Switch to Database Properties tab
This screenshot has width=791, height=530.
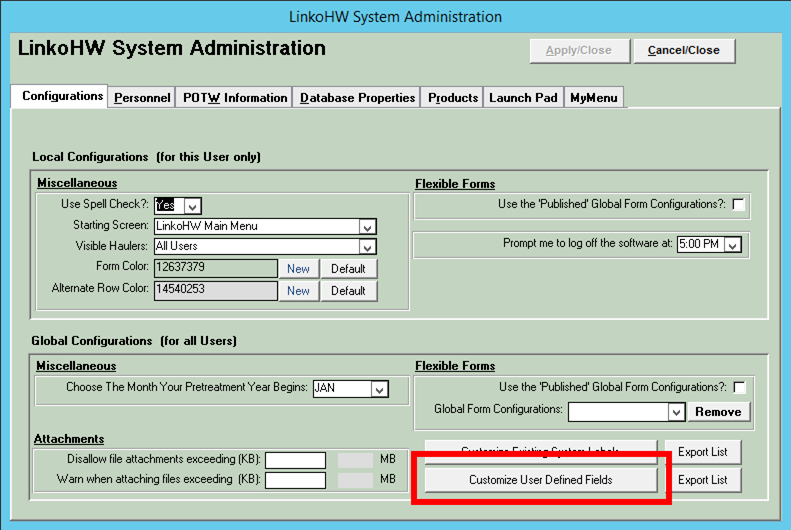(x=357, y=97)
